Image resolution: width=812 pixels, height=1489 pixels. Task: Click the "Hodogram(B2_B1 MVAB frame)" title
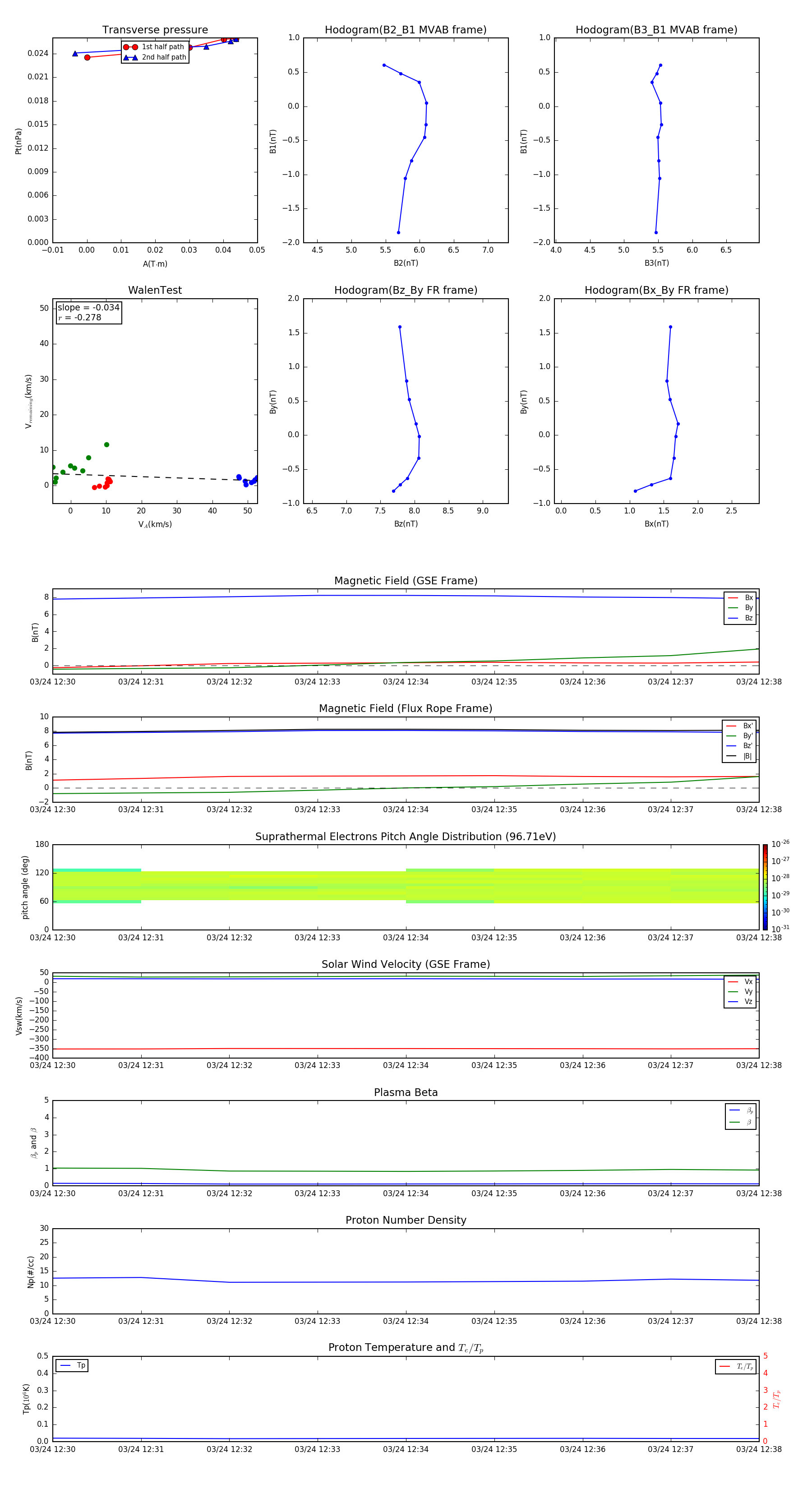pos(406,30)
